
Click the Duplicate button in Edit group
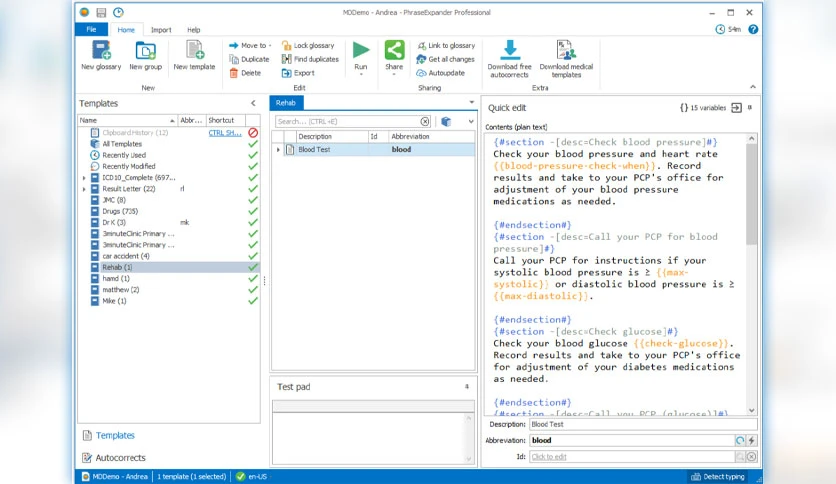[x=249, y=59]
